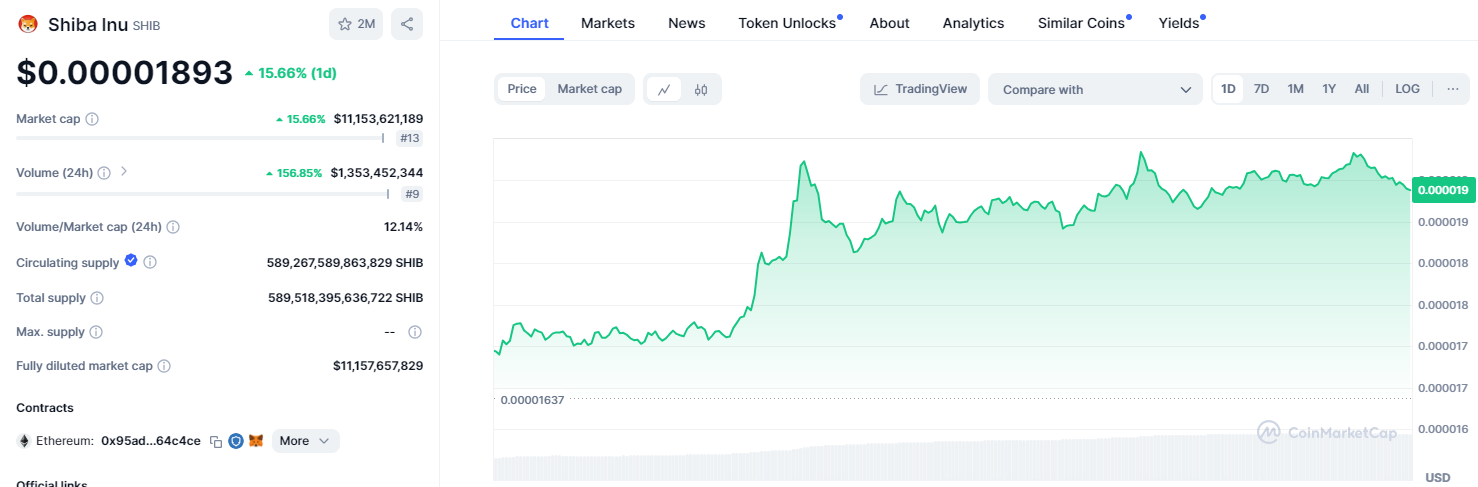This screenshot has width=1478, height=487.
Task: Click the shield wallet icon
Action: click(236, 441)
